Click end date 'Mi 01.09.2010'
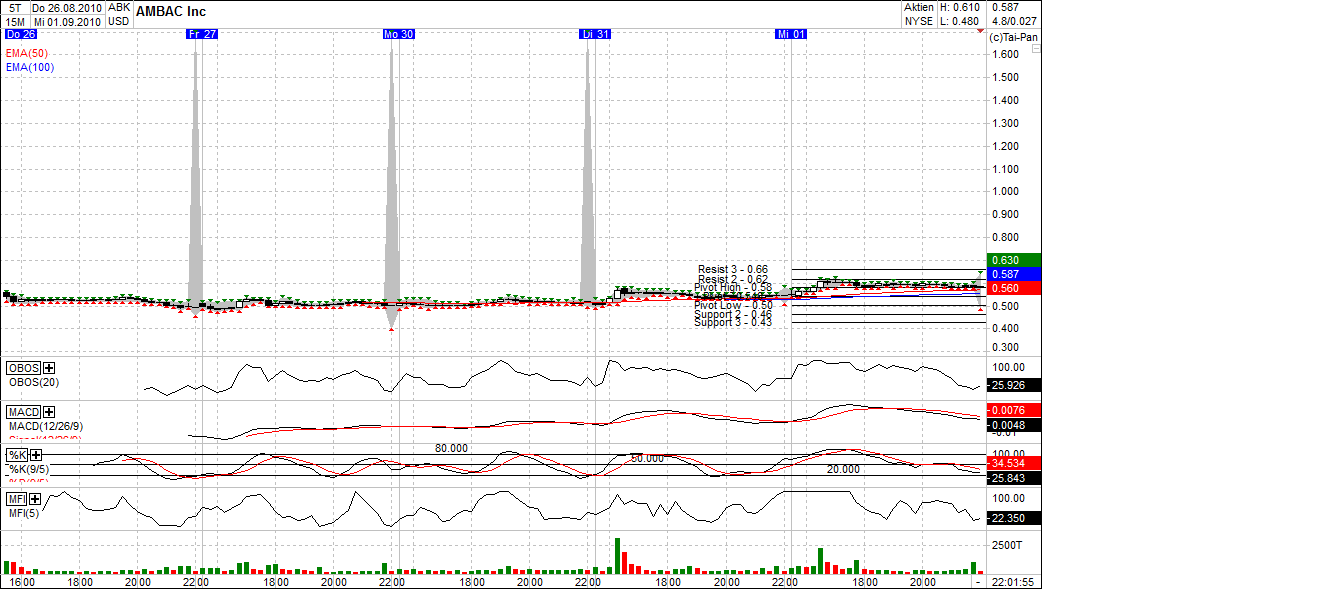Screen dimensions: 1323x589 (x=66, y=21)
